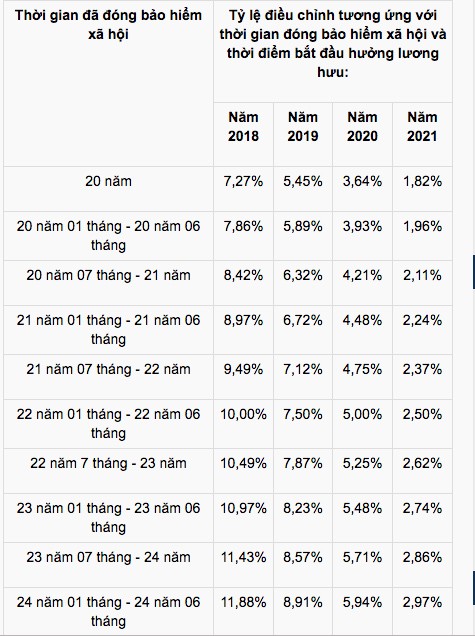Viewport: 475px width, 636px height.
Task: Select the '22 năm 7 tháng - 23 năm' row label
Action: pyautogui.click(x=108, y=463)
